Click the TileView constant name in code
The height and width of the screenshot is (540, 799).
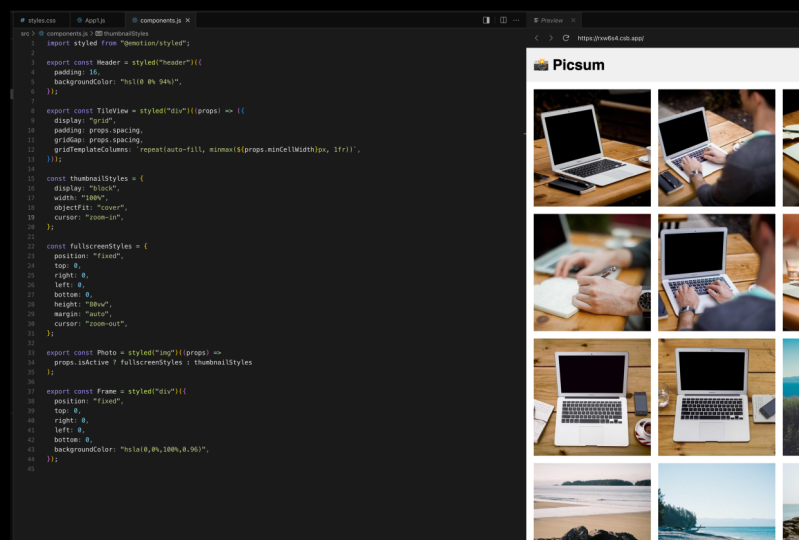[x=112, y=111]
